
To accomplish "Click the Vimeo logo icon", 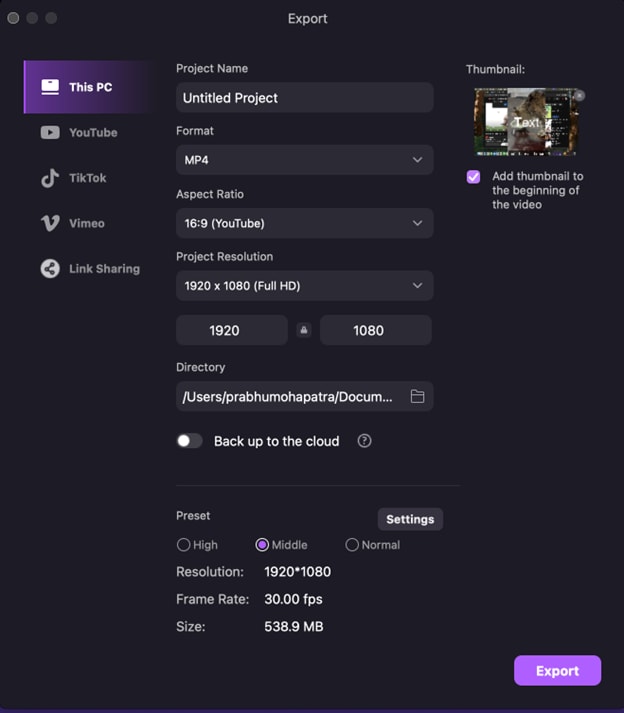I will coord(50,223).
